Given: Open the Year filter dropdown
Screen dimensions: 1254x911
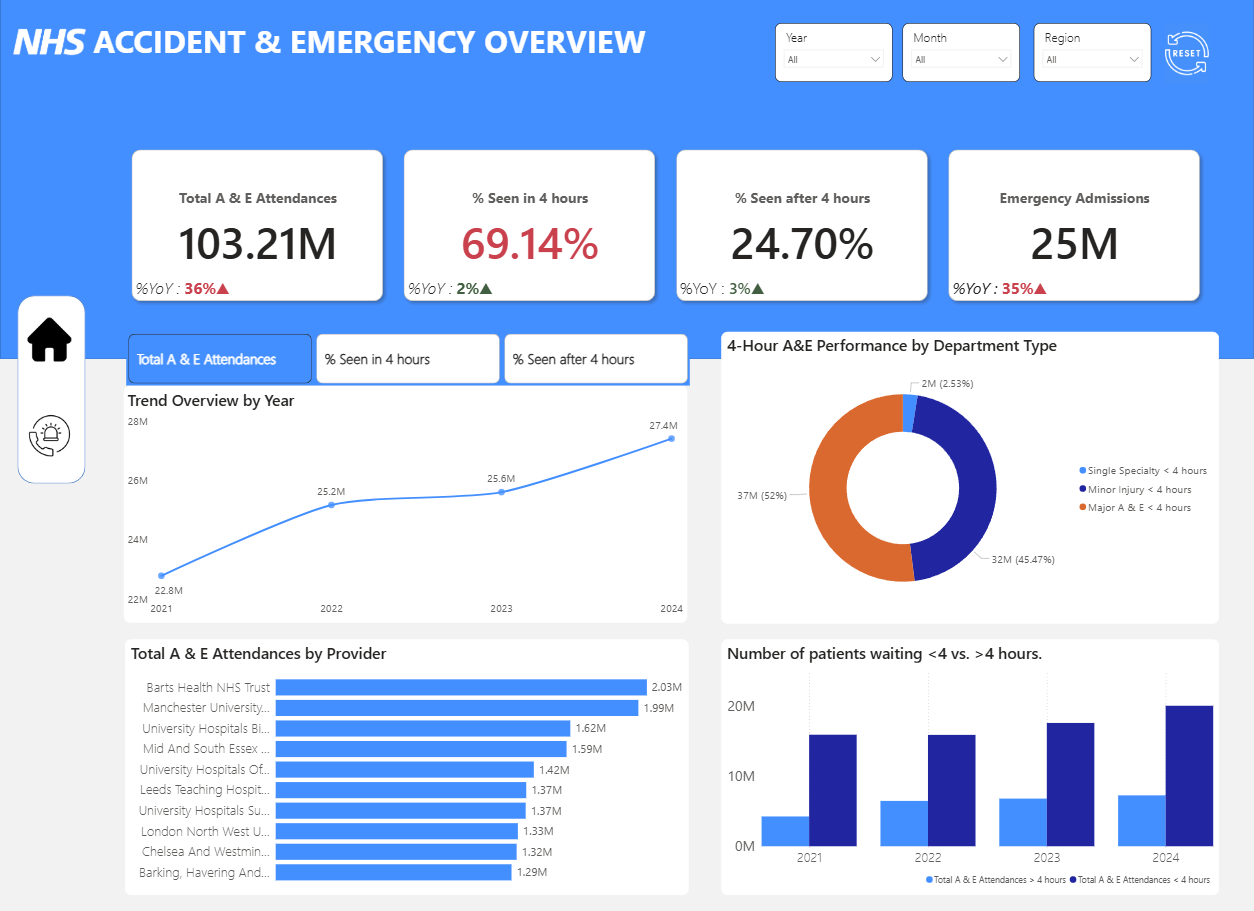Looking at the screenshot, I should coord(834,59).
